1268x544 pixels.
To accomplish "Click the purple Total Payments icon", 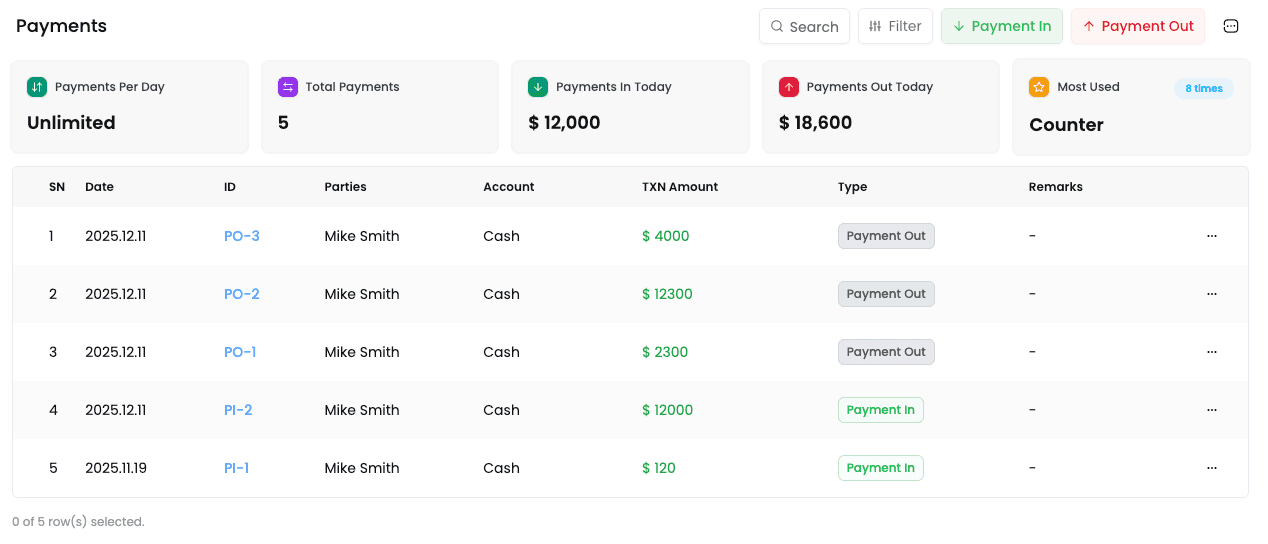I will pos(288,87).
